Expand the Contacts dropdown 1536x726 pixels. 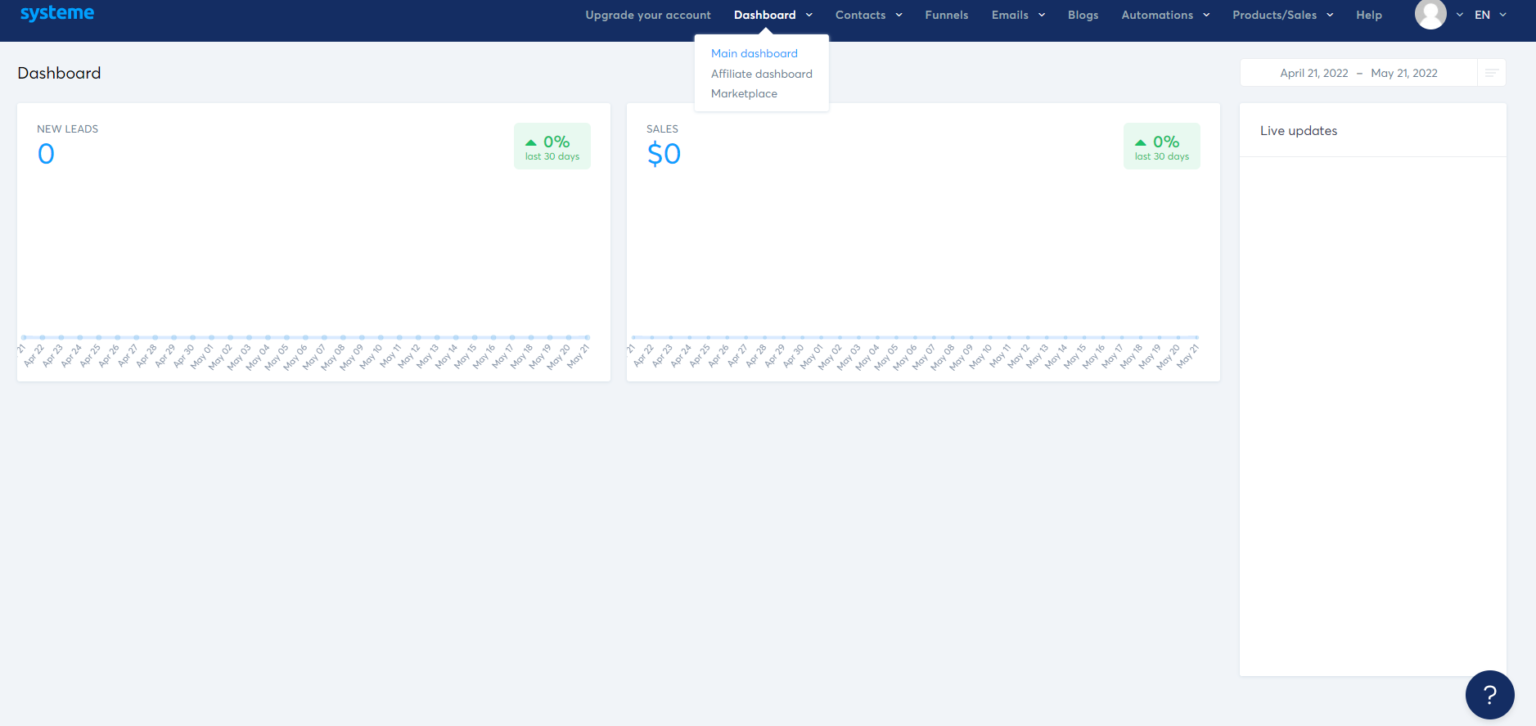pos(868,15)
